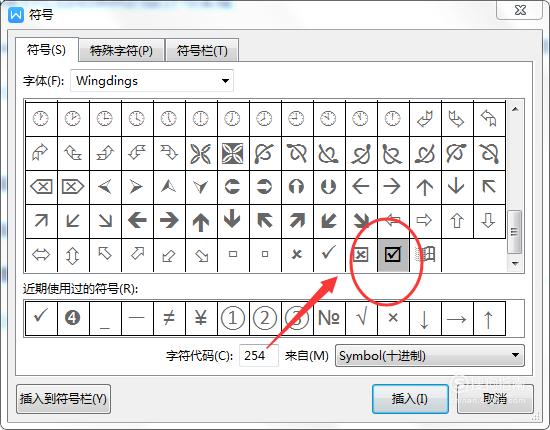Select the delete-left backspace symbol
The height and width of the screenshot is (430, 550).
coord(41,187)
